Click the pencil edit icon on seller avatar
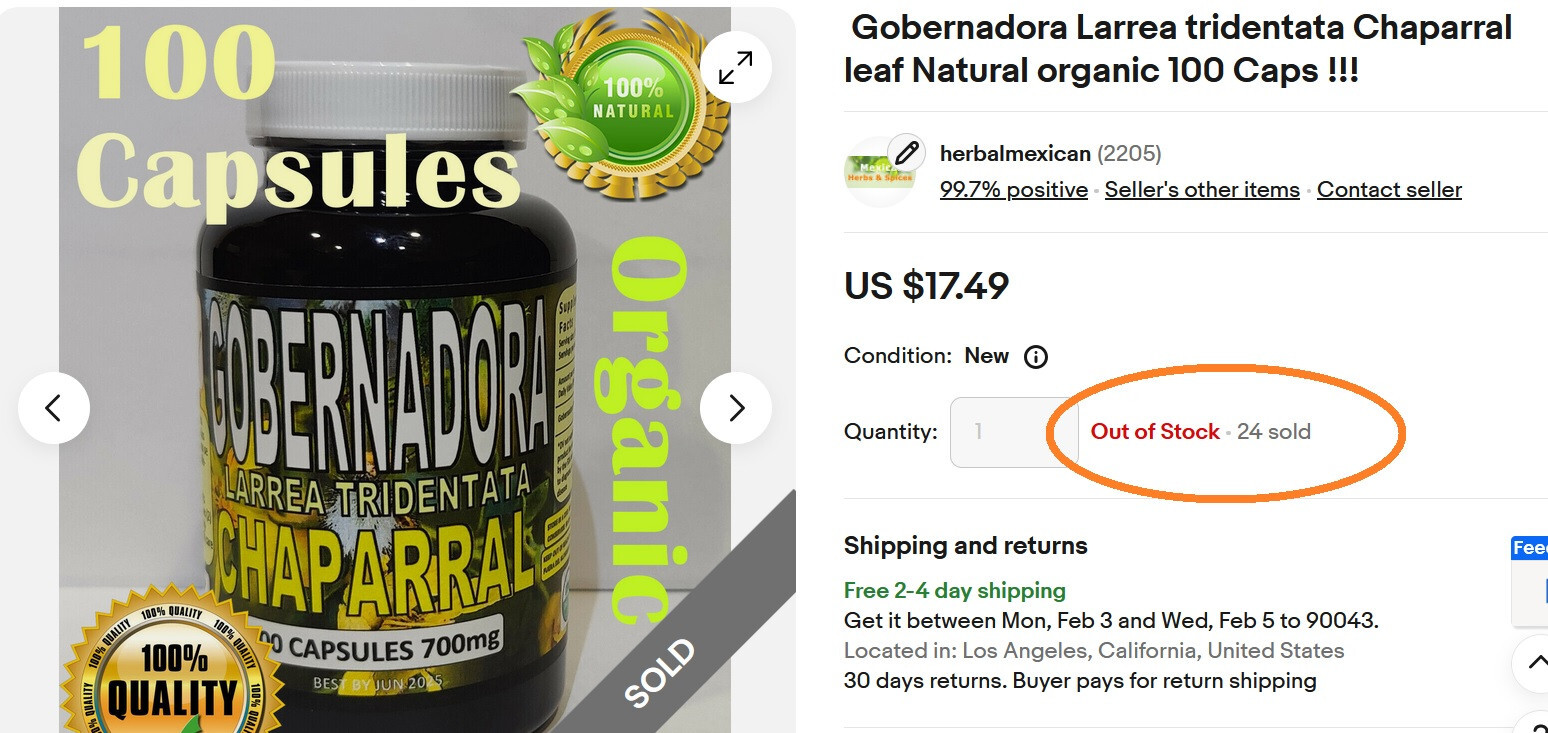Viewport: 1548px width, 733px height. click(x=906, y=154)
